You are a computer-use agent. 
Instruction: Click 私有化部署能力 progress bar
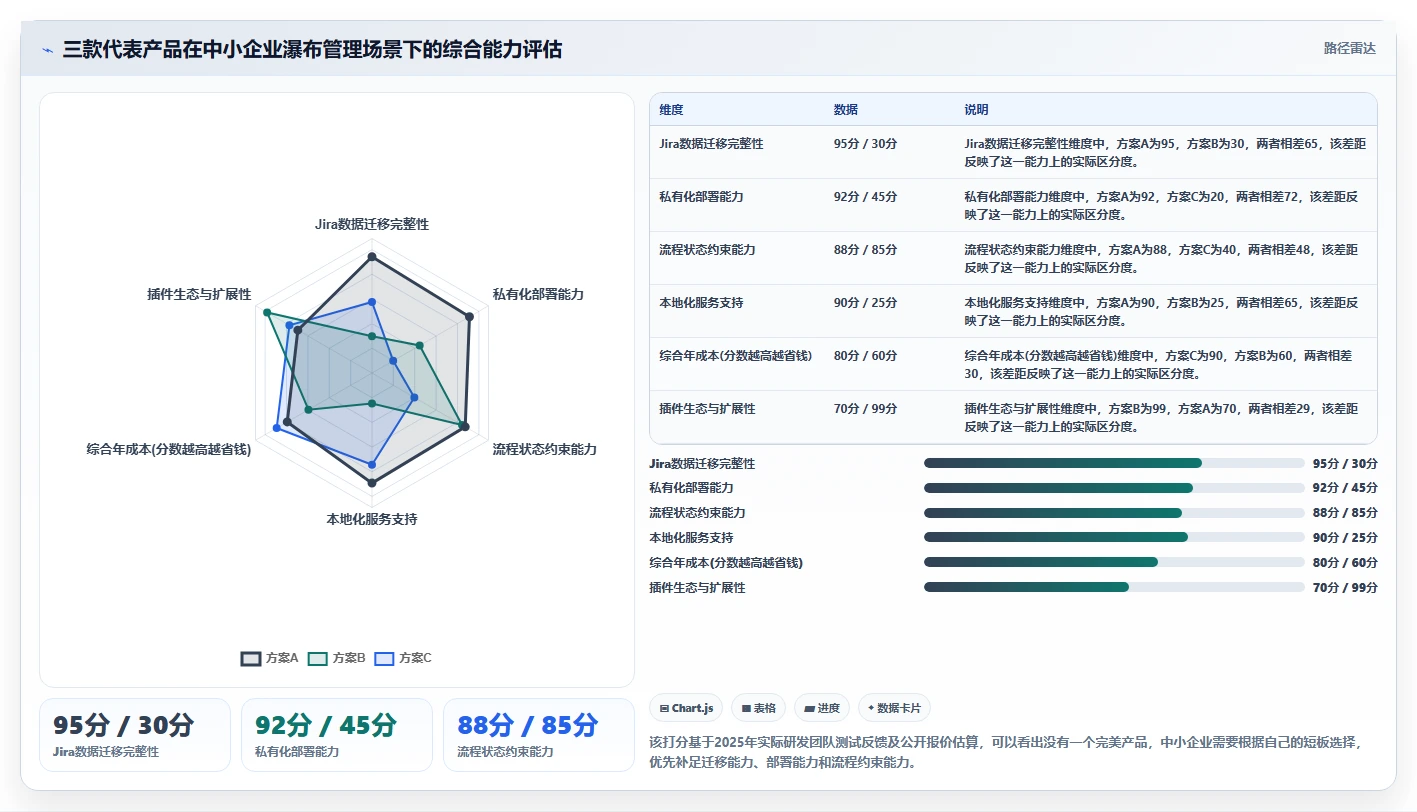1114,488
